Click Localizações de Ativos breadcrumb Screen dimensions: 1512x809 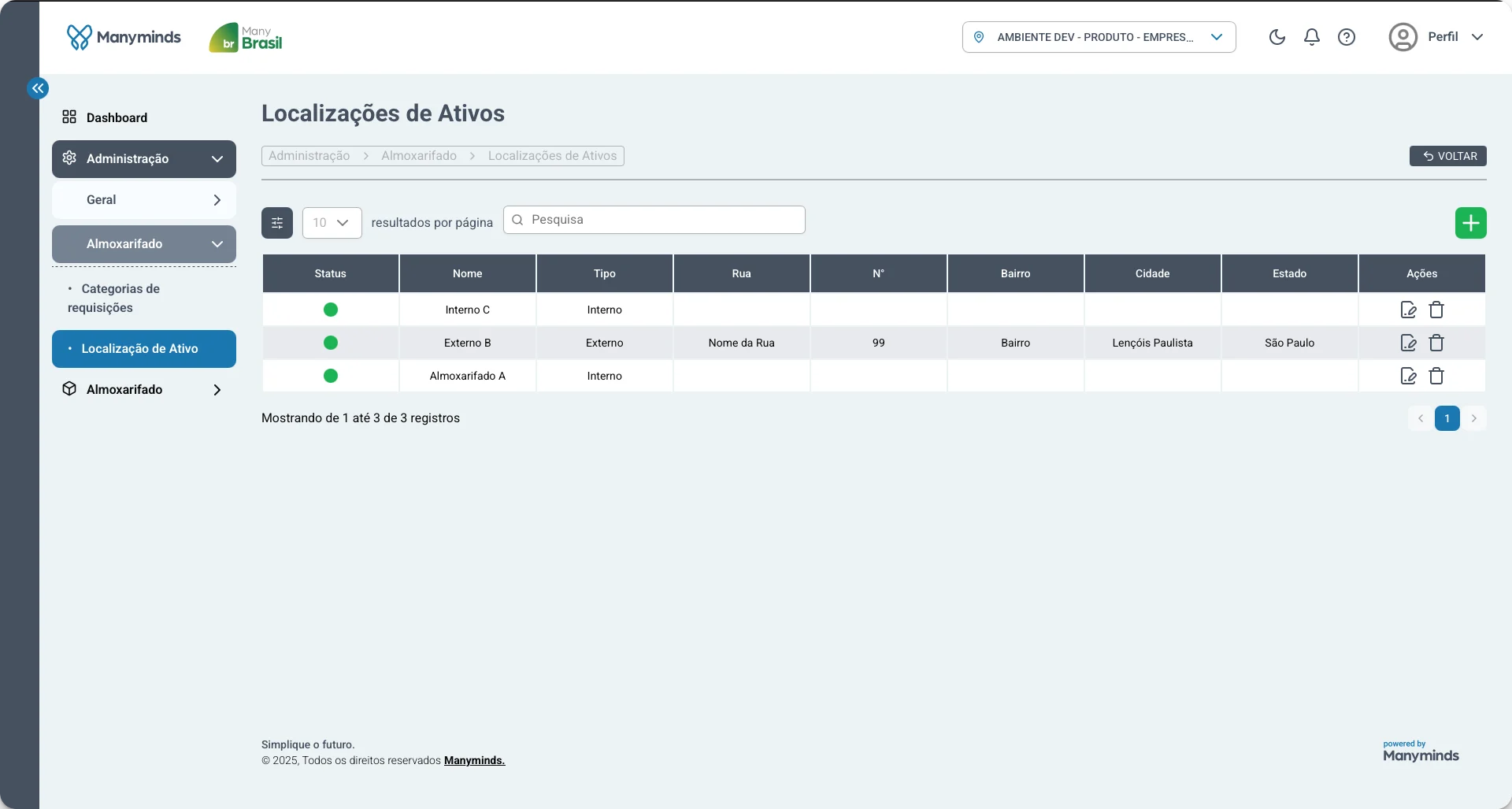[x=553, y=156]
